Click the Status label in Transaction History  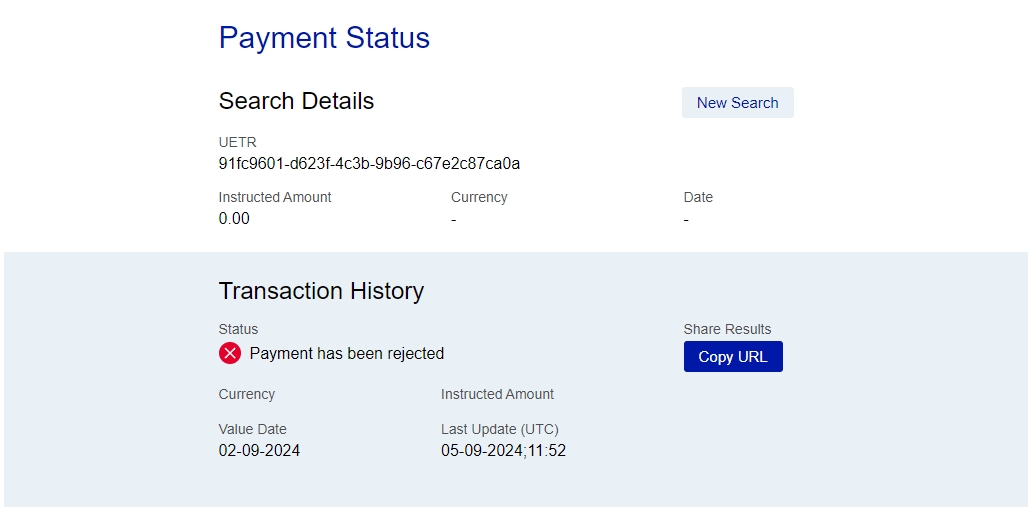coord(238,329)
